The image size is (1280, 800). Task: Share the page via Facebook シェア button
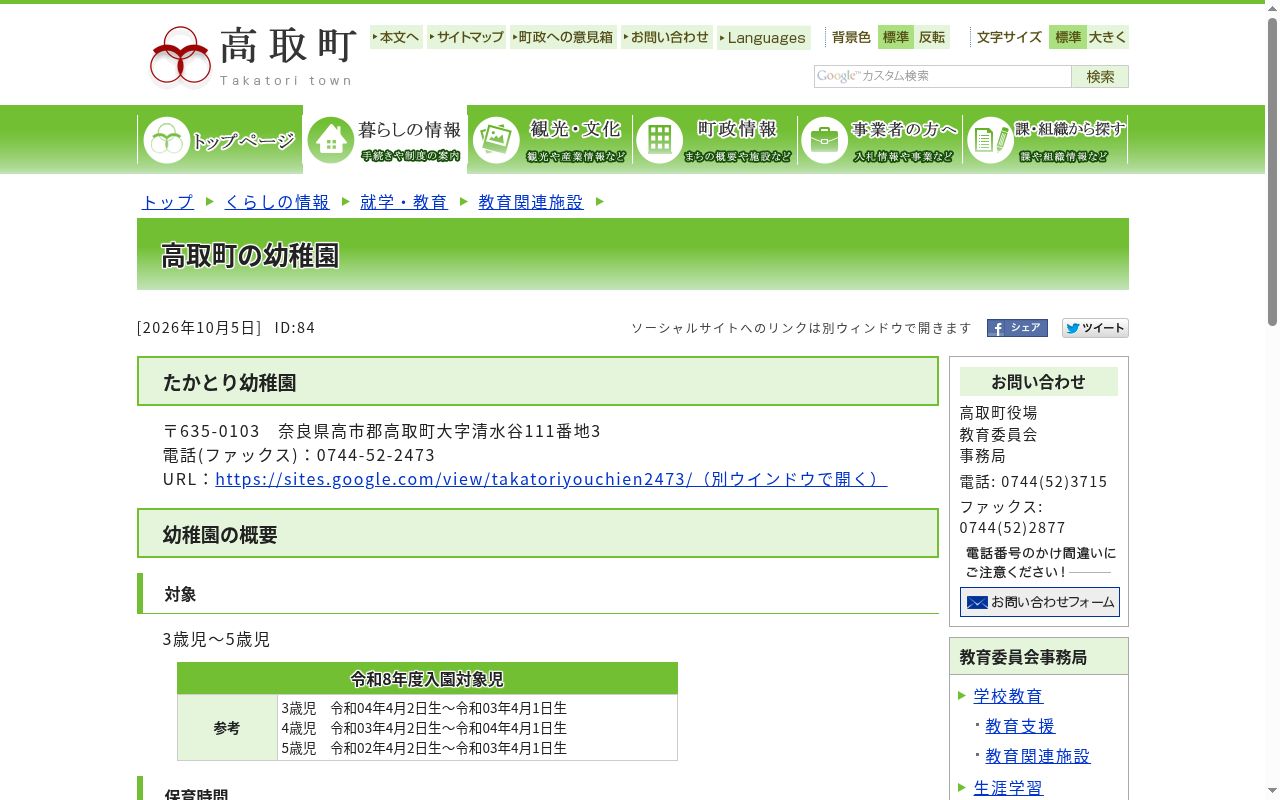pos(1017,328)
